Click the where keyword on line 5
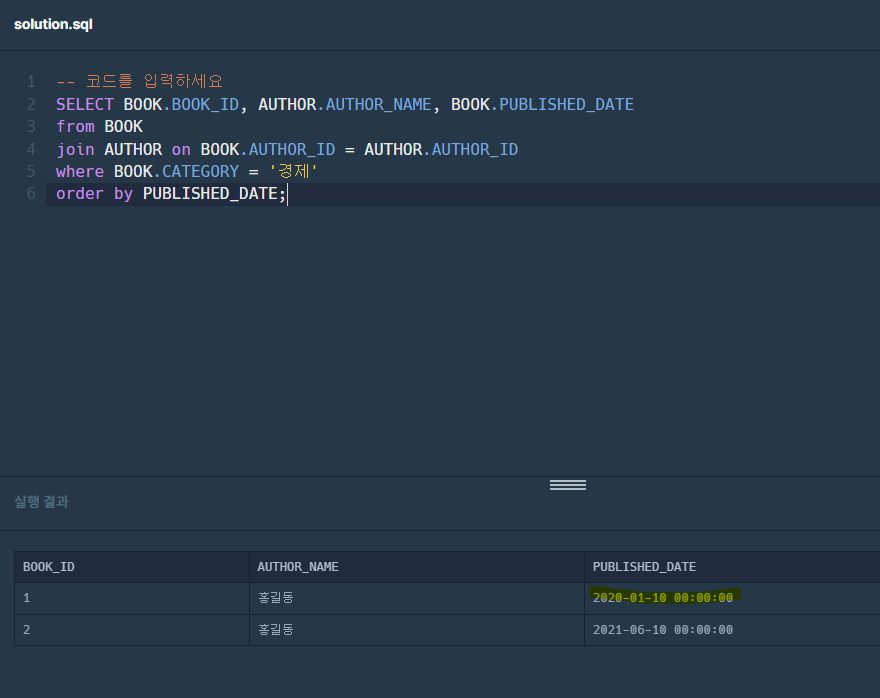Image resolution: width=880 pixels, height=698 pixels. (80, 172)
